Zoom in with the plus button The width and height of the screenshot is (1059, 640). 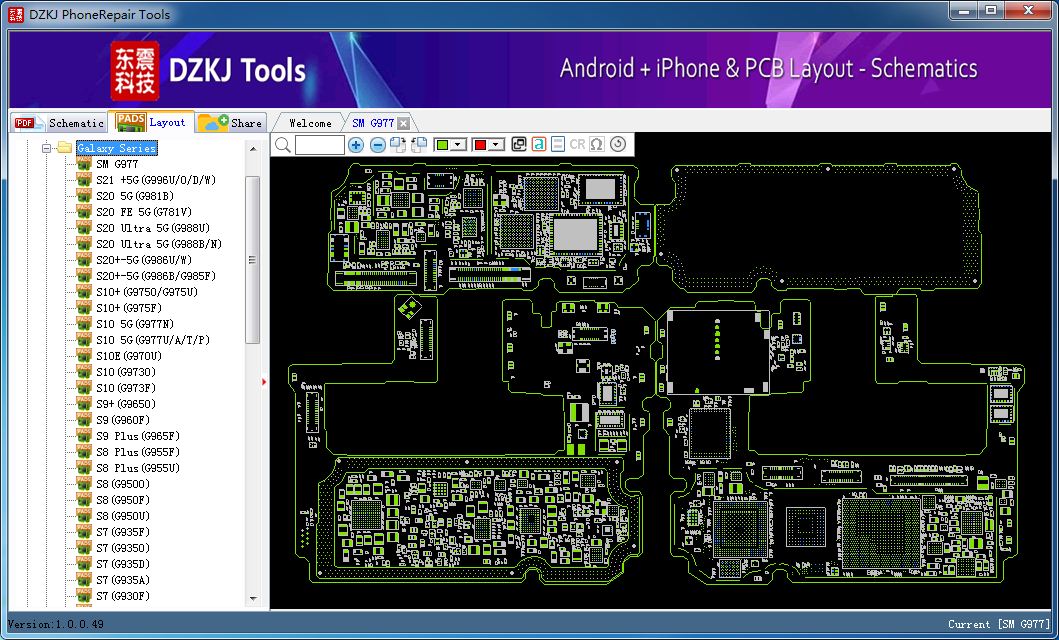pos(356,144)
